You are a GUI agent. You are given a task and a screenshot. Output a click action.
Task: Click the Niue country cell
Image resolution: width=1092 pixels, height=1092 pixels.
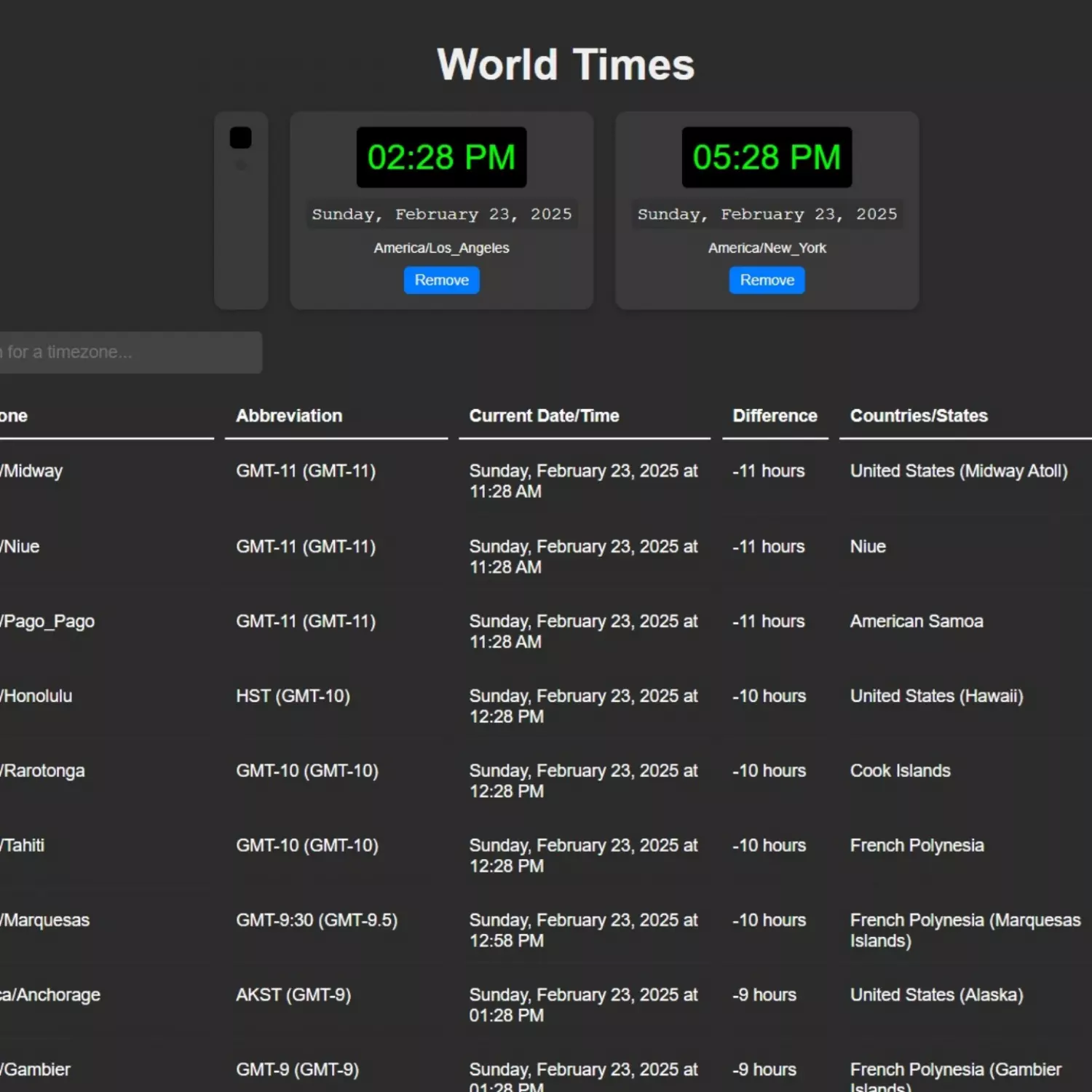pyautogui.click(x=868, y=547)
